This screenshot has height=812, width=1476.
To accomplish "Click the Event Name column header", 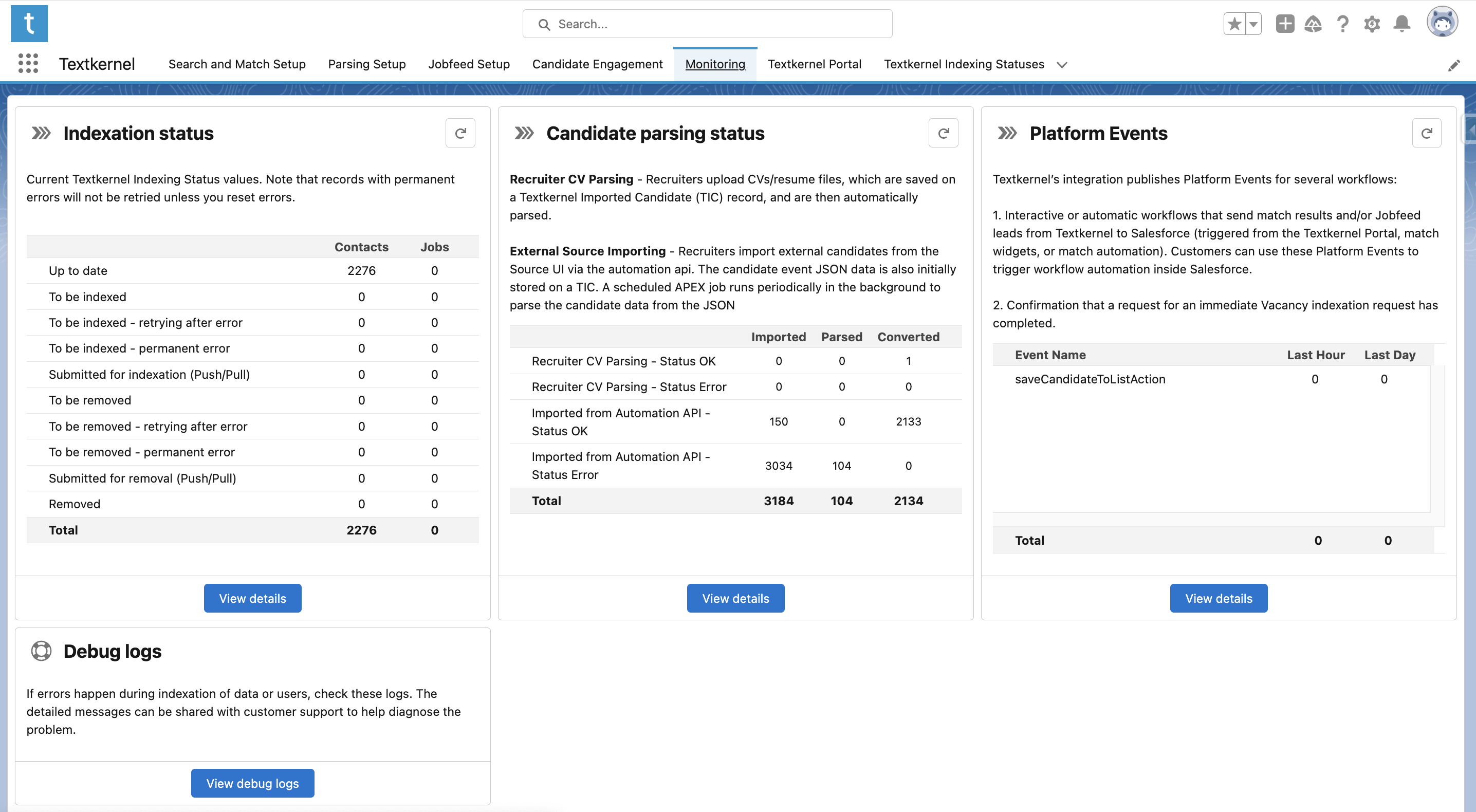I will coord(1050,355).
